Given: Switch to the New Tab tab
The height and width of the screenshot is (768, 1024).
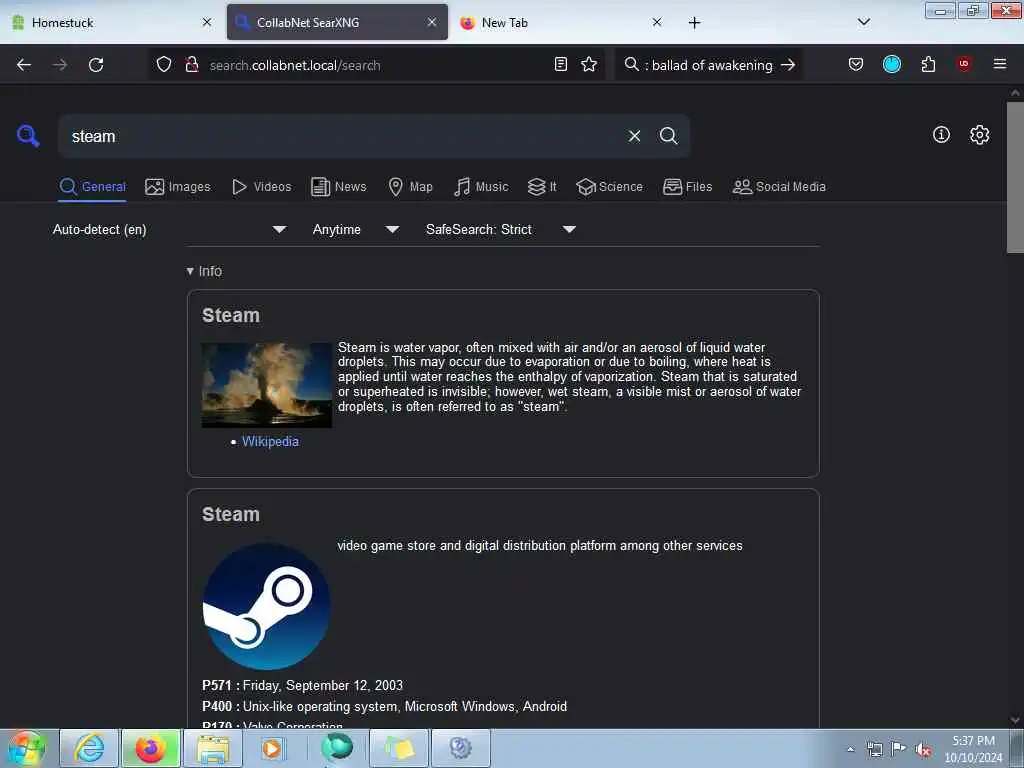Looking at the screenshot, I should click(562, 22).
